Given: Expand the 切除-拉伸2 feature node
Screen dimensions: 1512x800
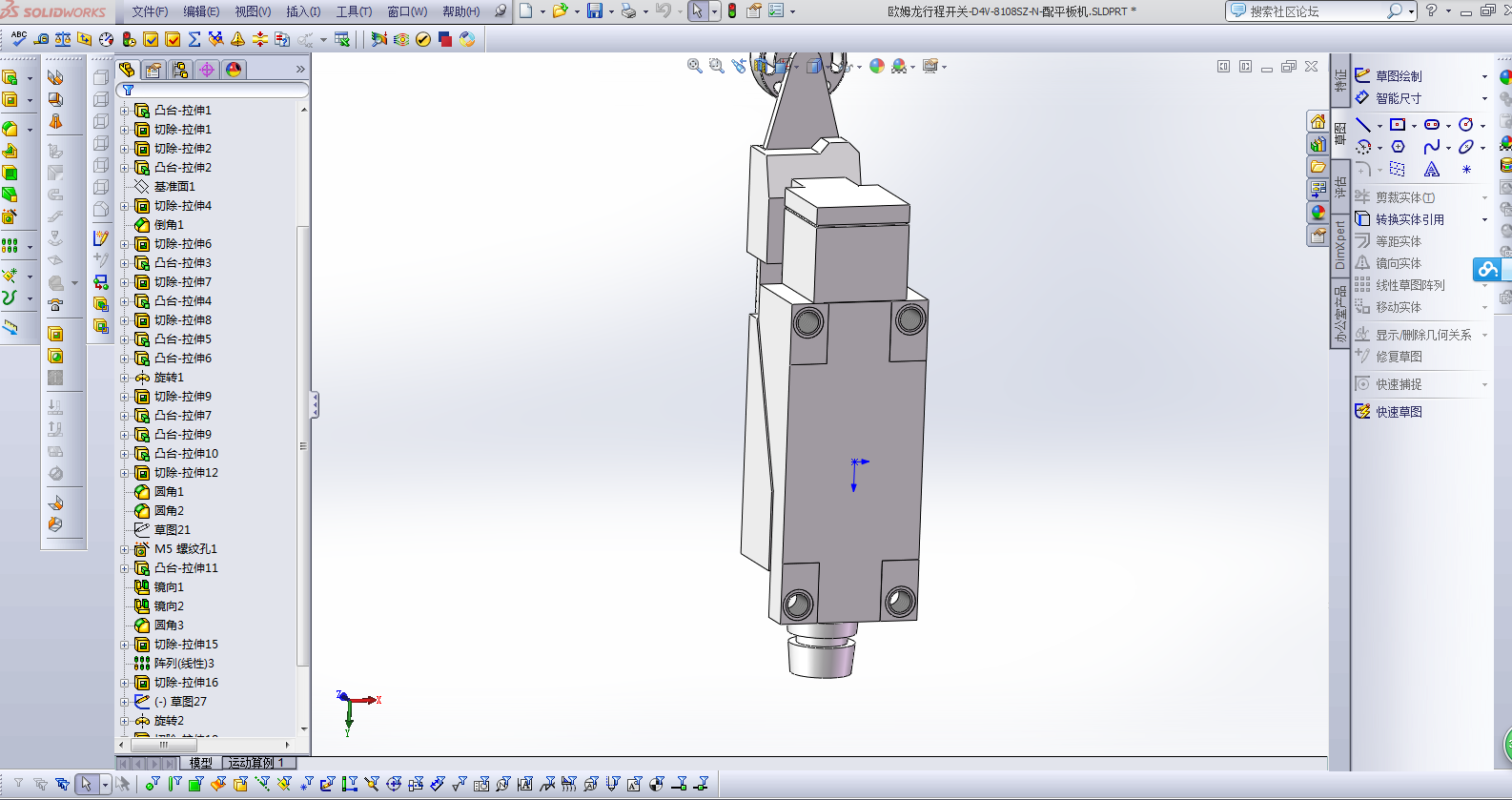Looking at the screenshot, I should 124,149.
